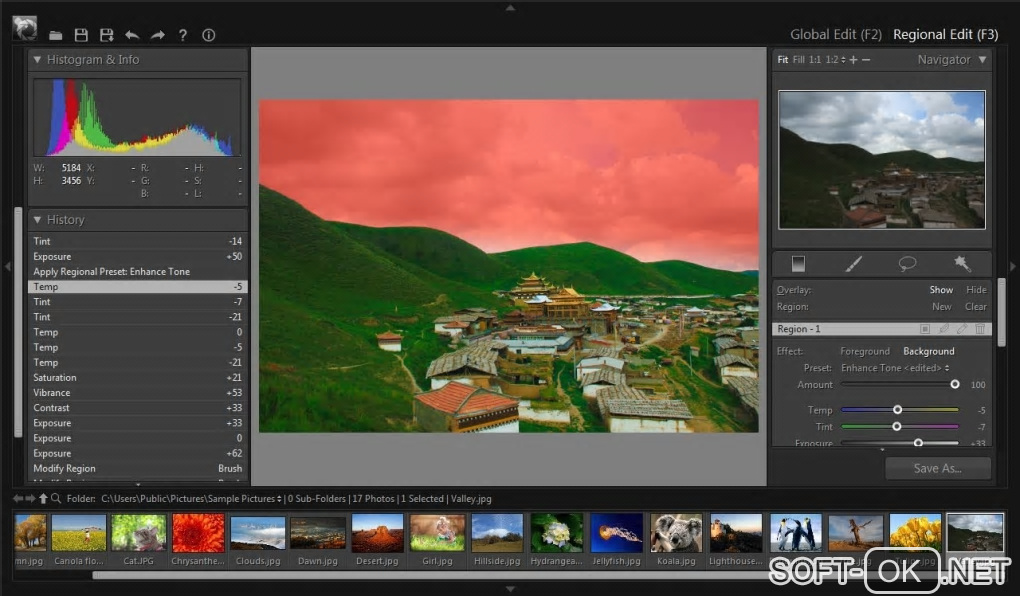Screen dimensions: 1020x596
Task: Delete Region - 1 with the trash icon
Action: [980, 329]
